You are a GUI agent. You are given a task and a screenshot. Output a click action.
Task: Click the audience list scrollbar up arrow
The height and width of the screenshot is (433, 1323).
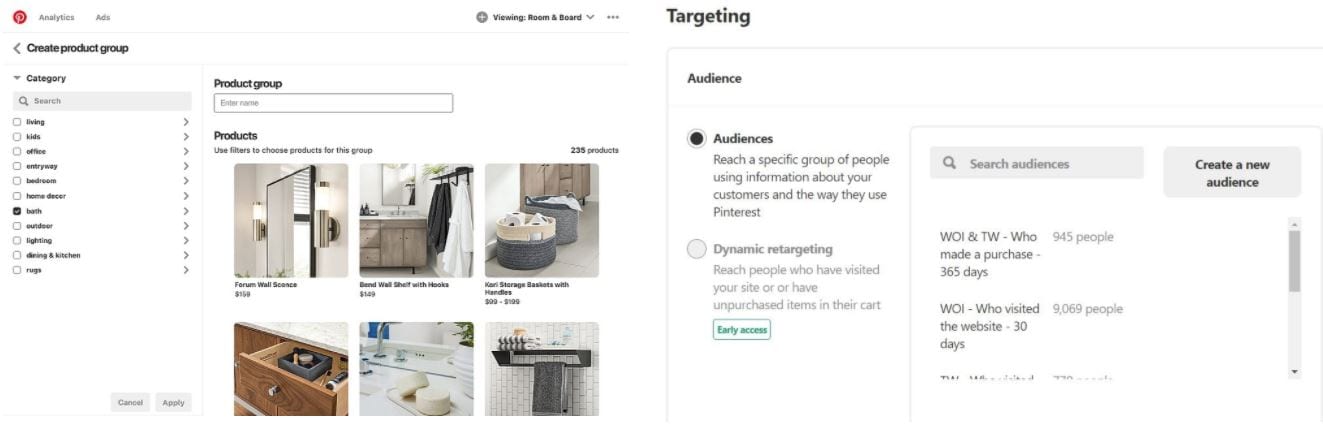click(1295, 224)
